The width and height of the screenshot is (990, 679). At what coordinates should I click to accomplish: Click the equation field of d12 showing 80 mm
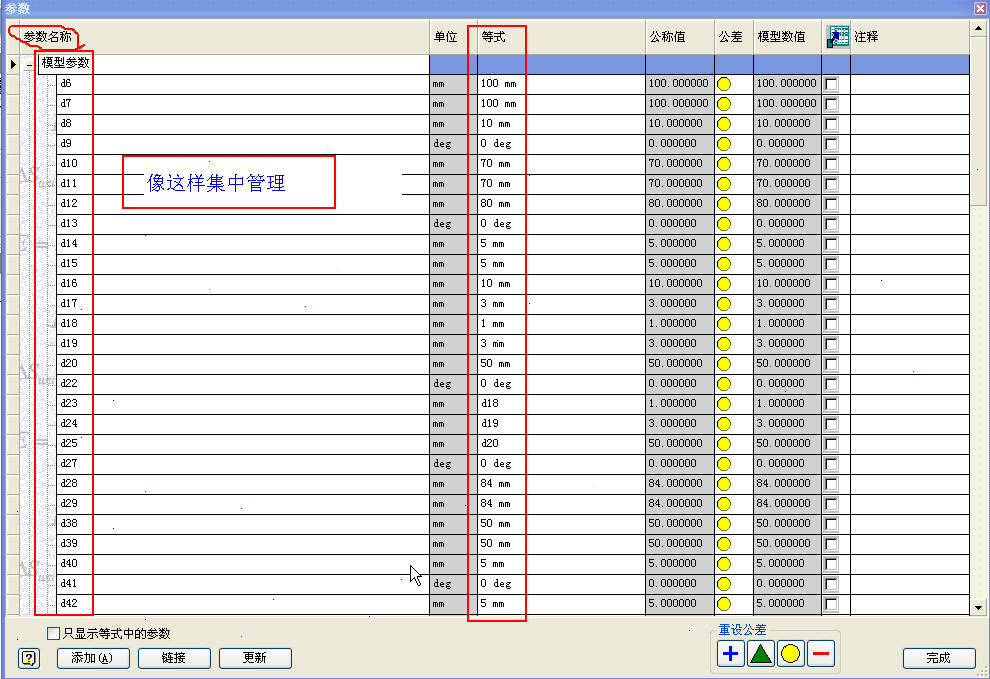[561, 203]
